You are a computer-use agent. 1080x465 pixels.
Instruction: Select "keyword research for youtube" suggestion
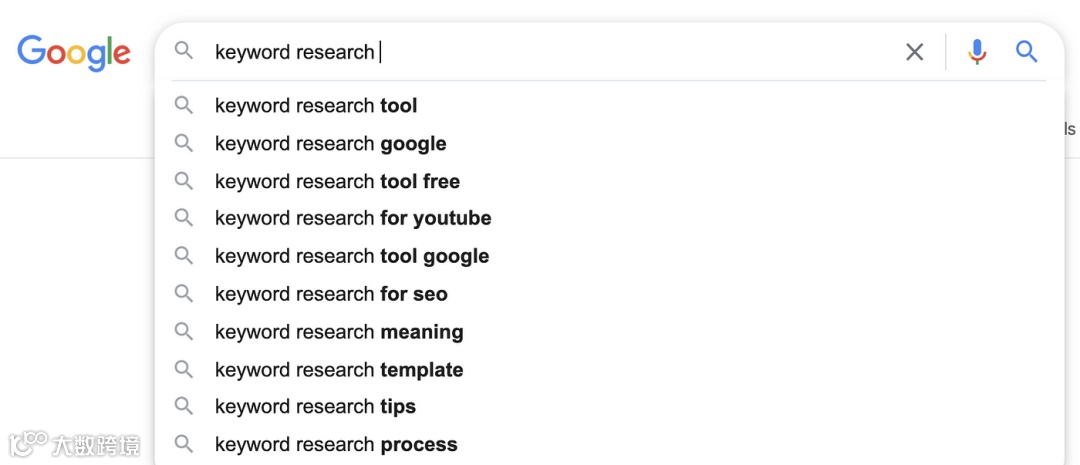coord(353,218)
